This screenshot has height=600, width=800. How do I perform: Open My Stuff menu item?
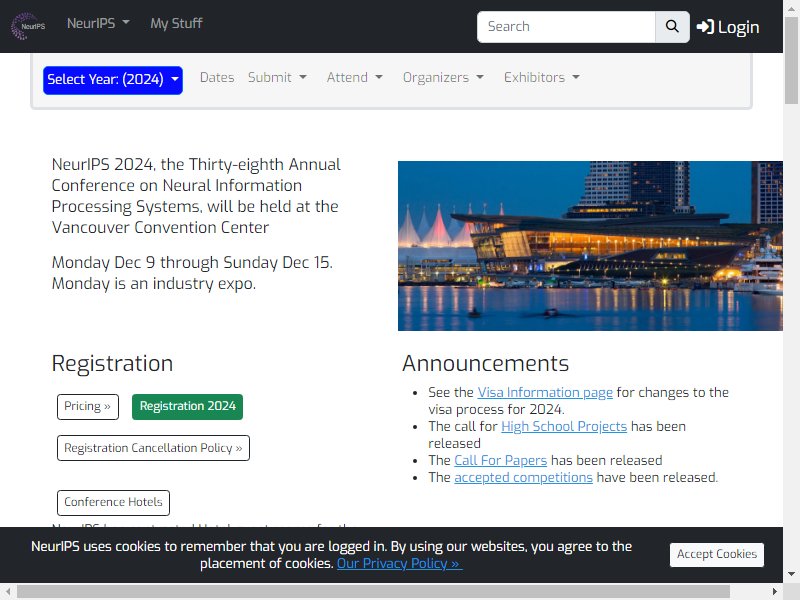pos(176,23)
